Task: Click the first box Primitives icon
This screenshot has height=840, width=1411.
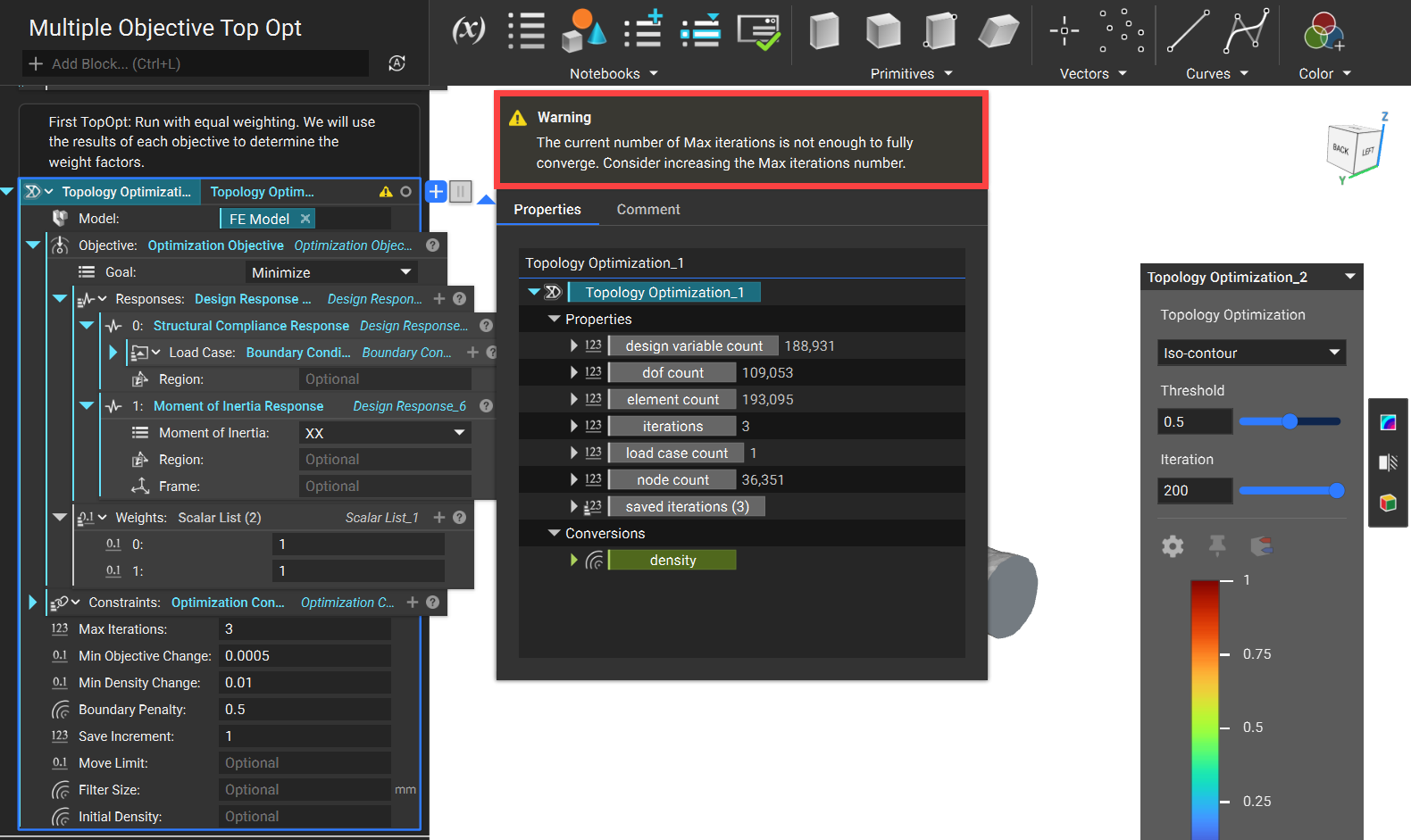Action: (823, 30)
